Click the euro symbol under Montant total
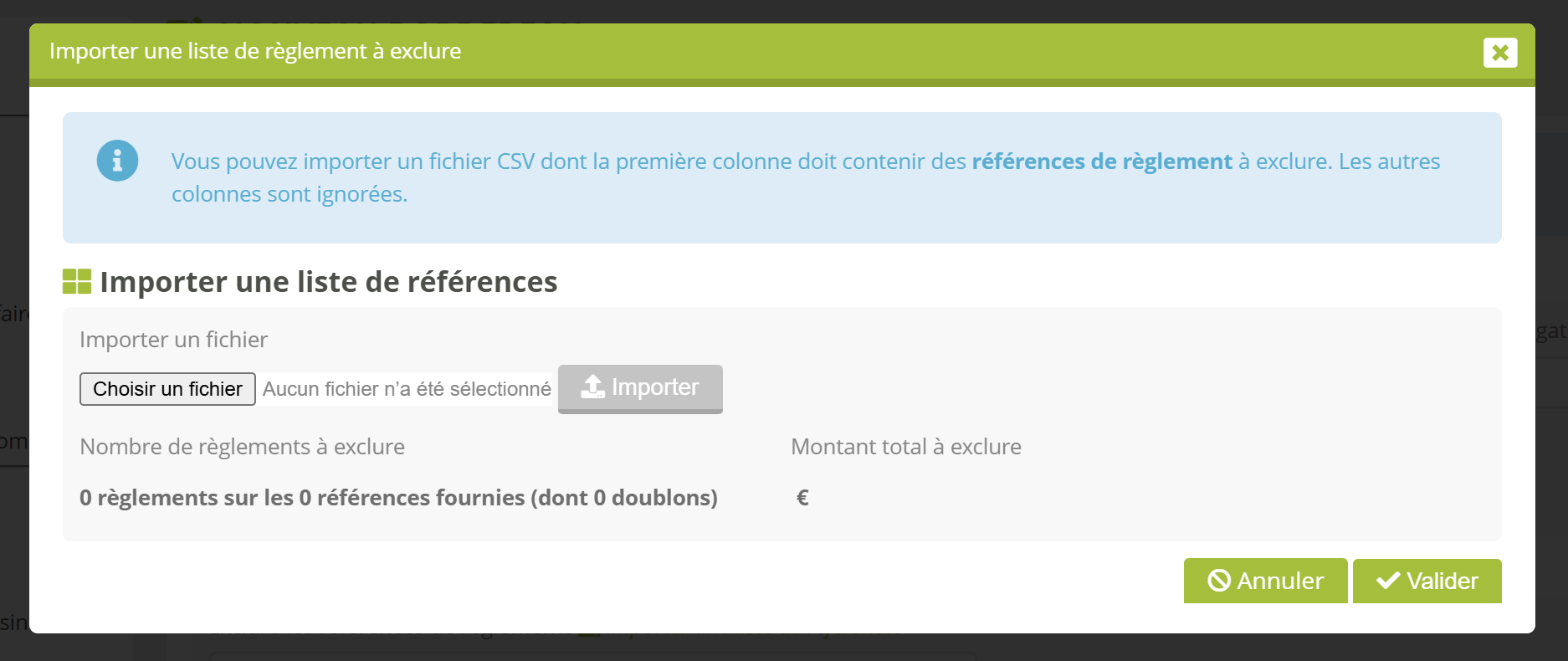1568x661 pixels. click(x=802, y=498)
